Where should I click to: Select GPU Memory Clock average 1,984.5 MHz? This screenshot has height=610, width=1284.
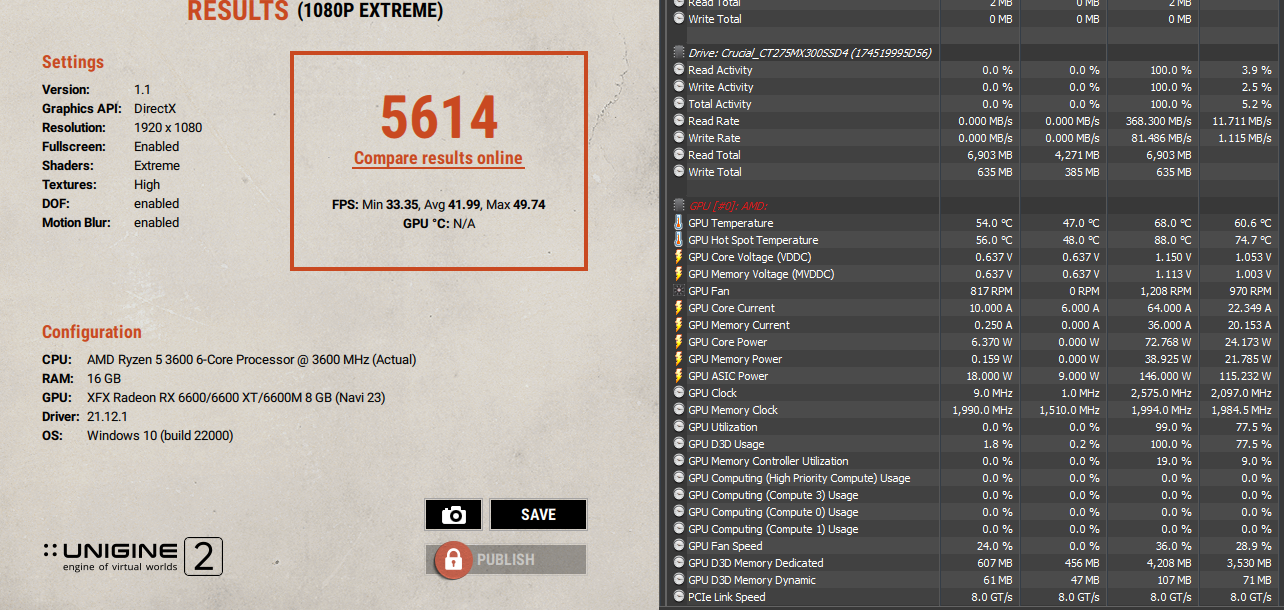1241,410
